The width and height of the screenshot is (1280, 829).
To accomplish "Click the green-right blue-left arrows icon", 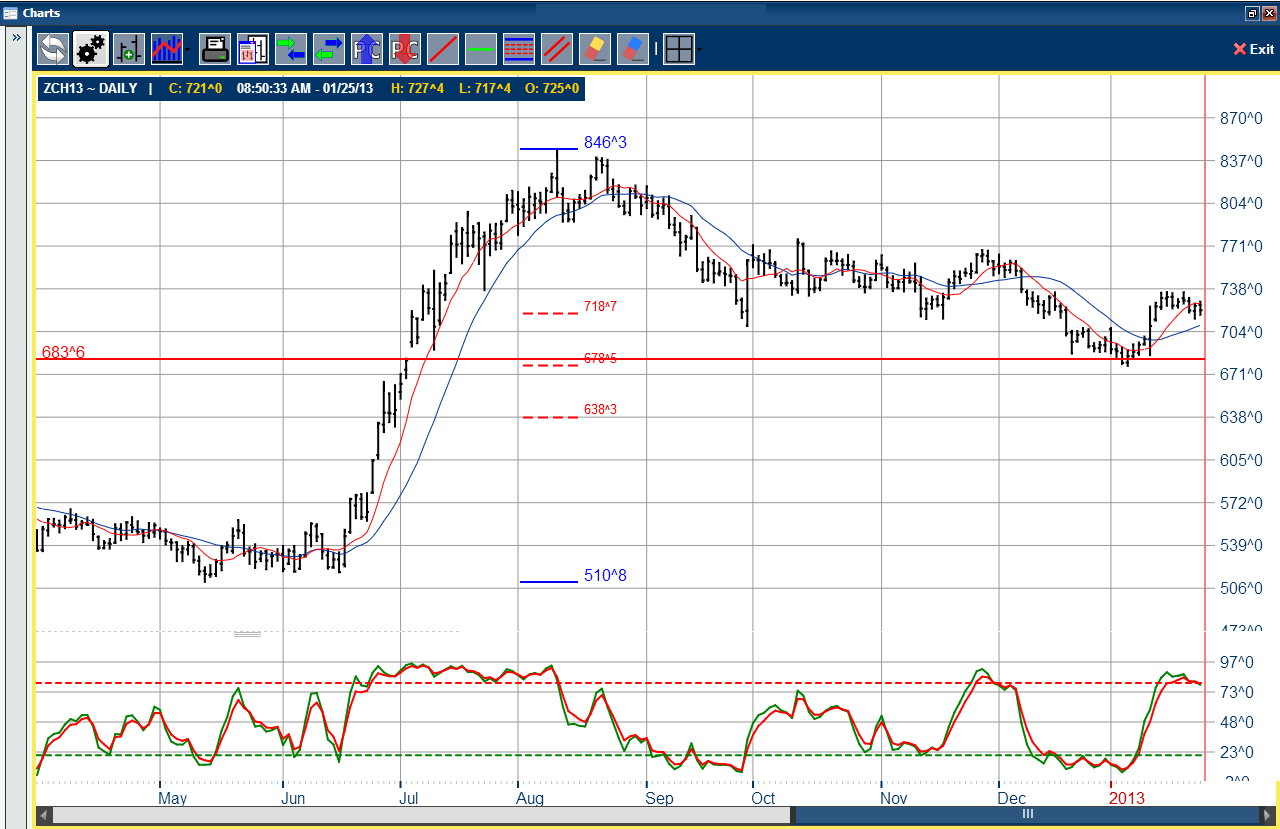I will 291,48.
